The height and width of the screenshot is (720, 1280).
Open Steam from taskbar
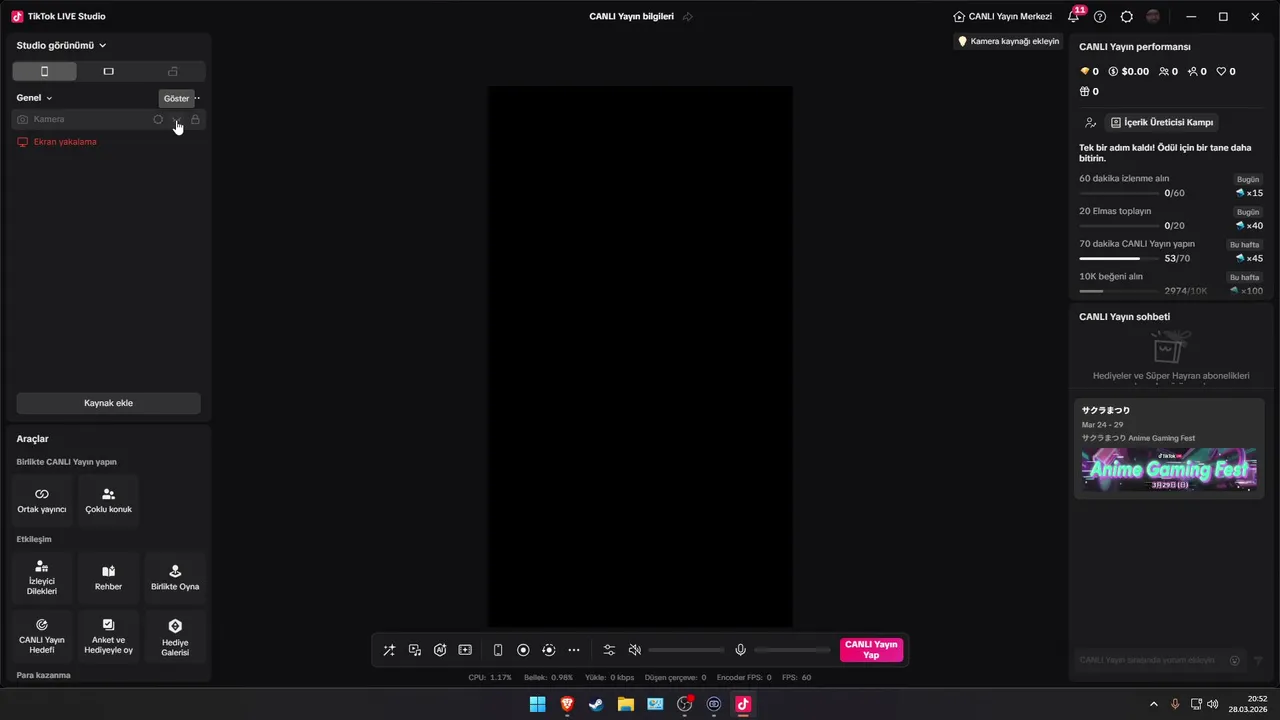tap(596, 704)
